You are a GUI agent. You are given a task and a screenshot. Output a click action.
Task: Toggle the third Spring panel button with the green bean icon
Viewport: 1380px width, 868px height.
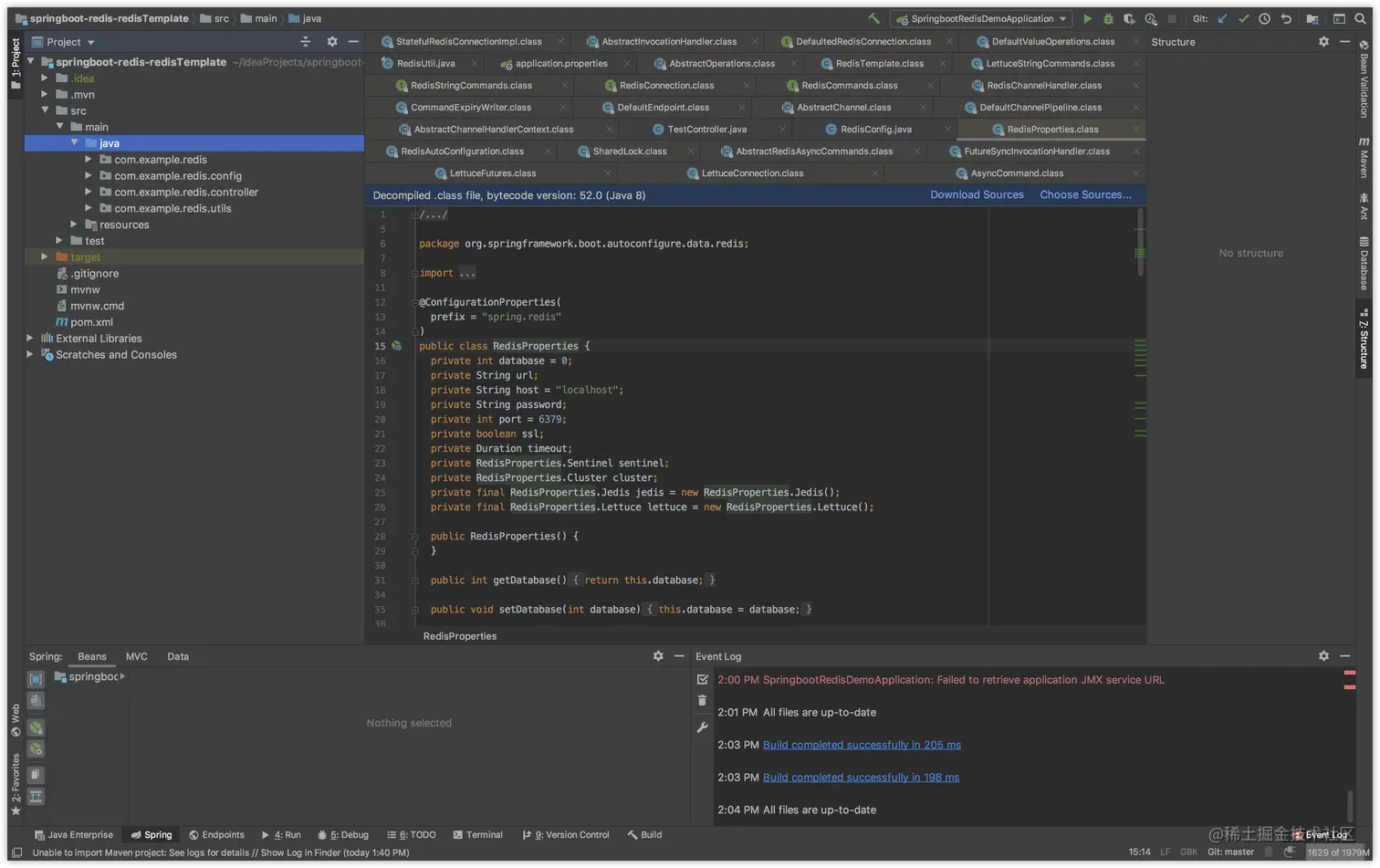(36, 727)
